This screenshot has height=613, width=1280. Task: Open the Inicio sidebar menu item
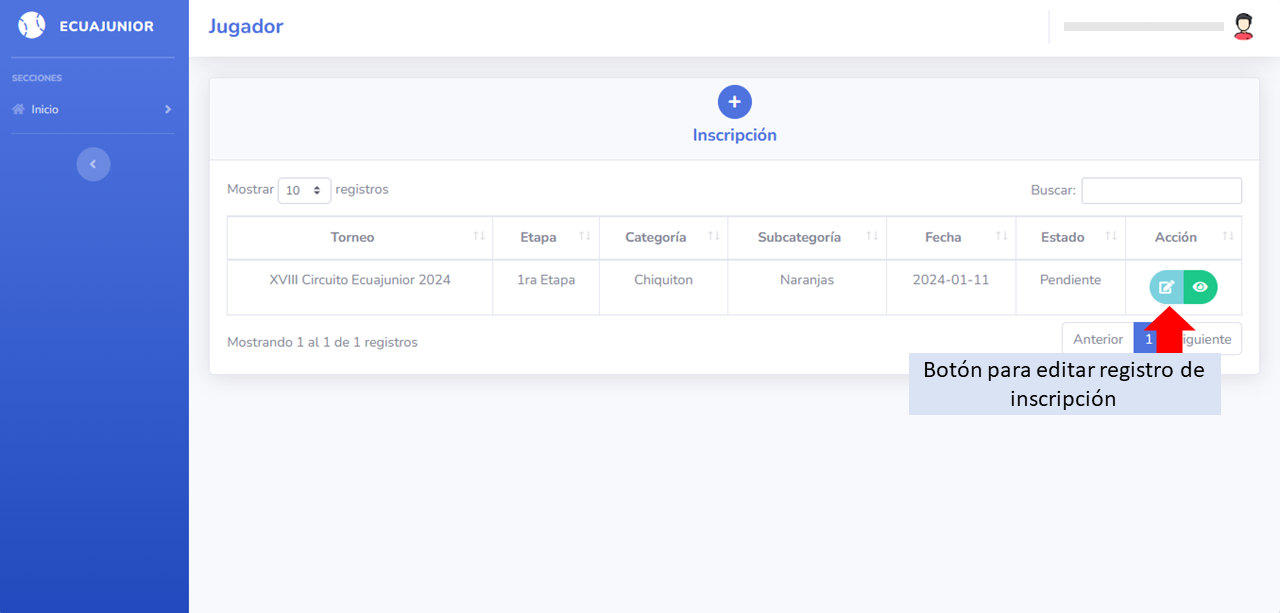coord(45,110)
